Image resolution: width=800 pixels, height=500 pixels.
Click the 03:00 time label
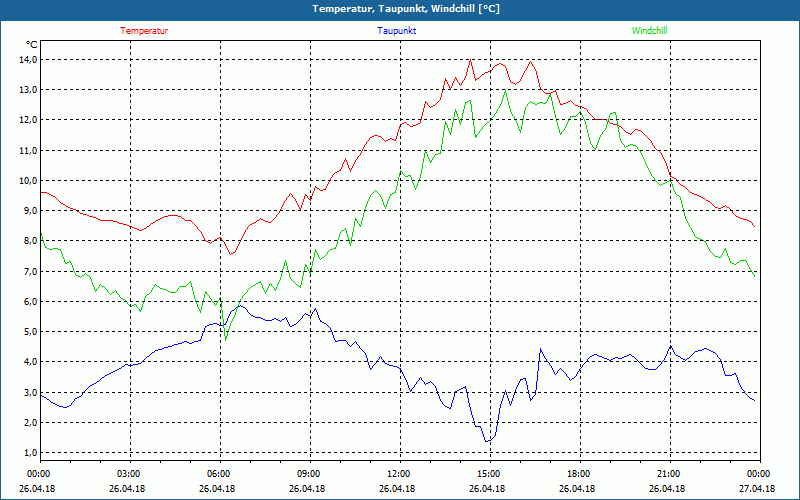(130, 474)
